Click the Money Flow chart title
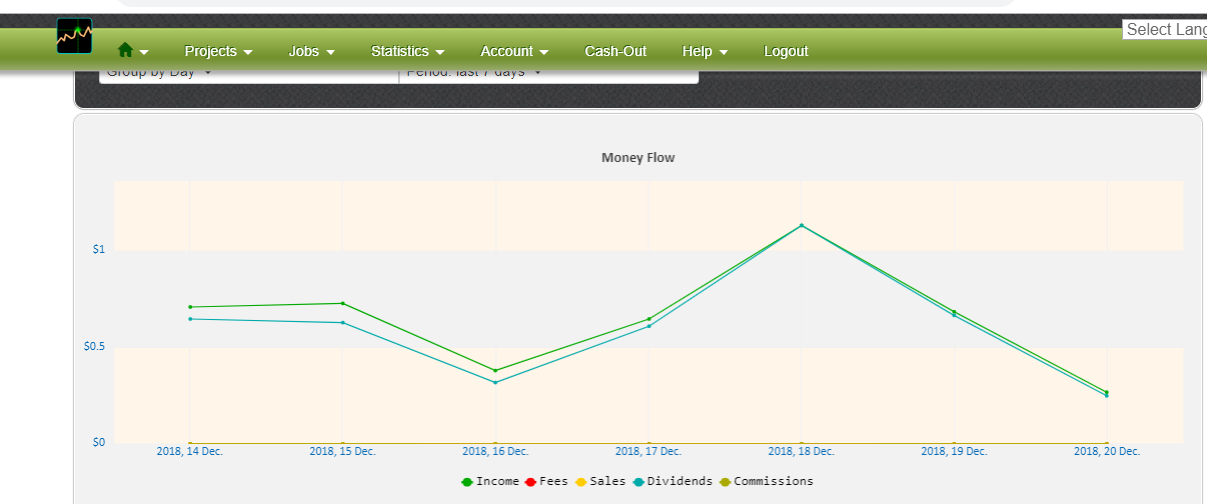1207x504 pixels. (638, 158)
